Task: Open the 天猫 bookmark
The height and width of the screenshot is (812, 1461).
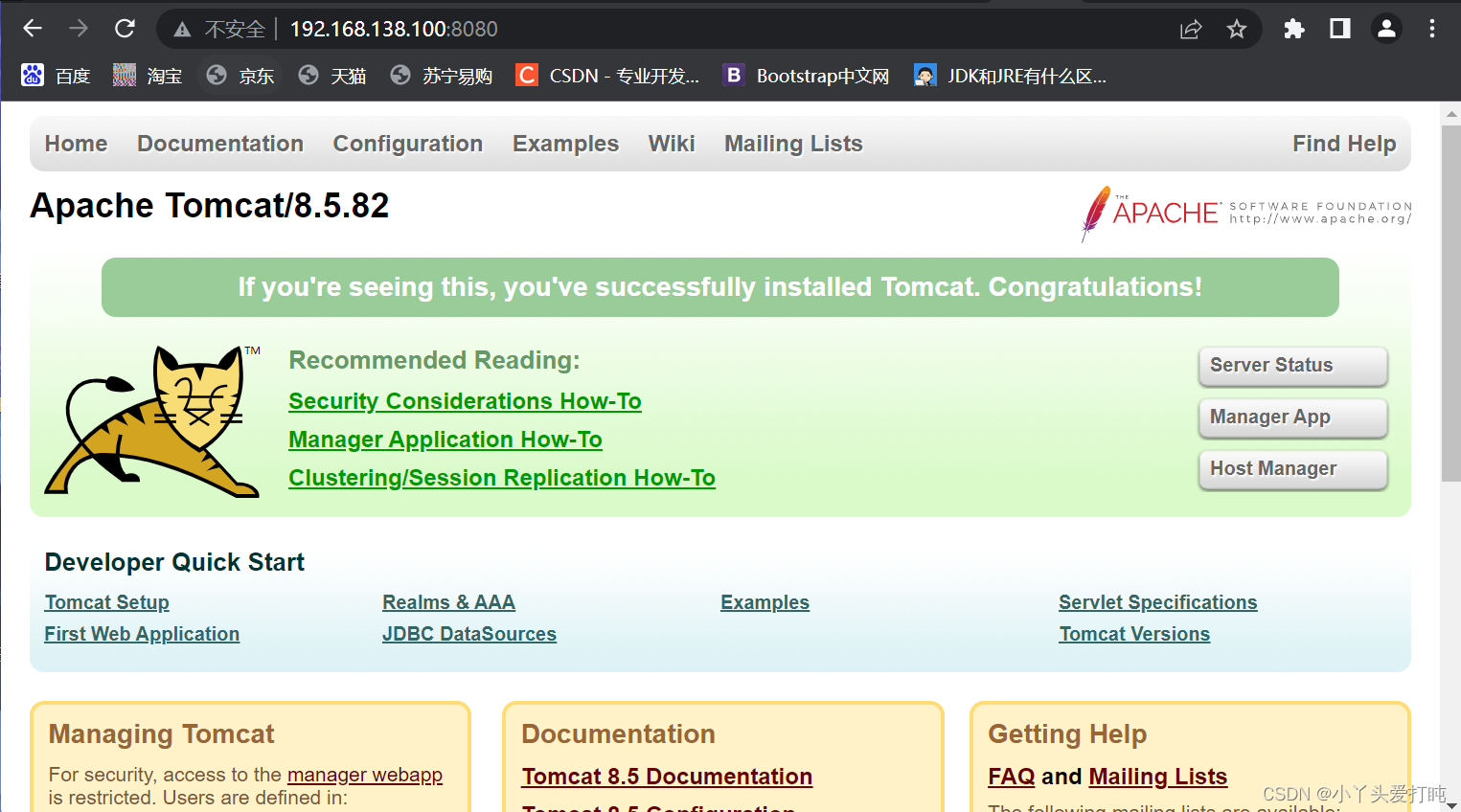Action: [x=332, y=76]
